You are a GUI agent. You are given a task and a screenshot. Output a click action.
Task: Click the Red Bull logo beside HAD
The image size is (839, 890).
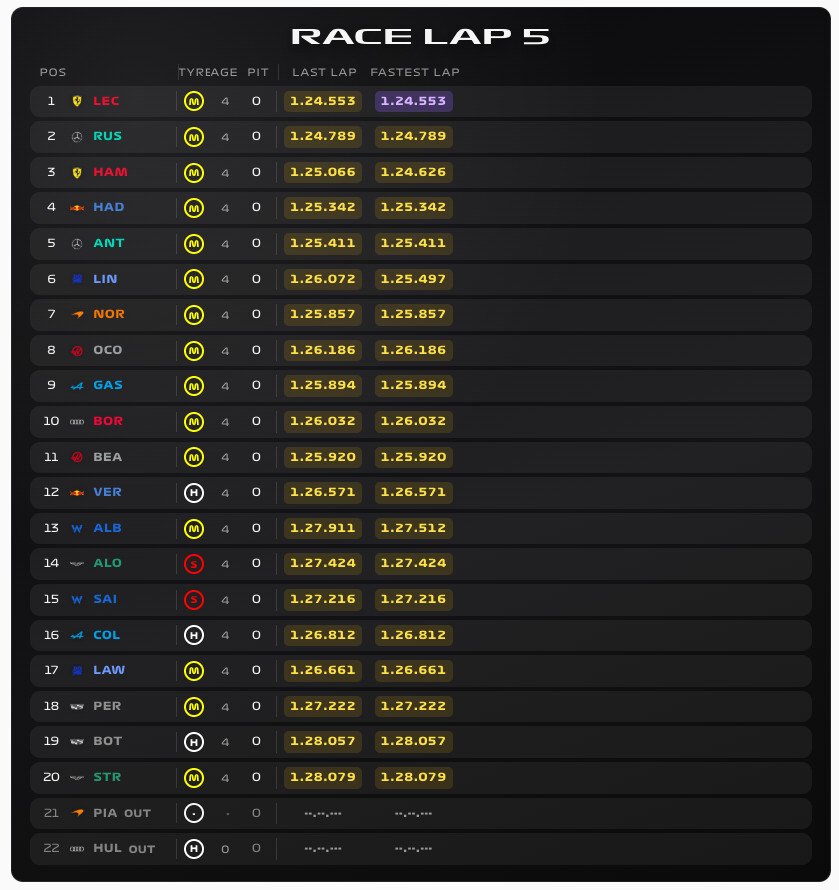click(77, 208)
